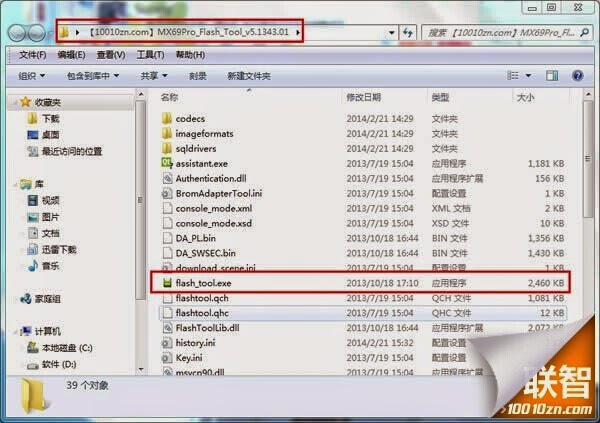Open the help question-mark icon
The height and width of the screenshot is (423, 600).
(577, 75)
